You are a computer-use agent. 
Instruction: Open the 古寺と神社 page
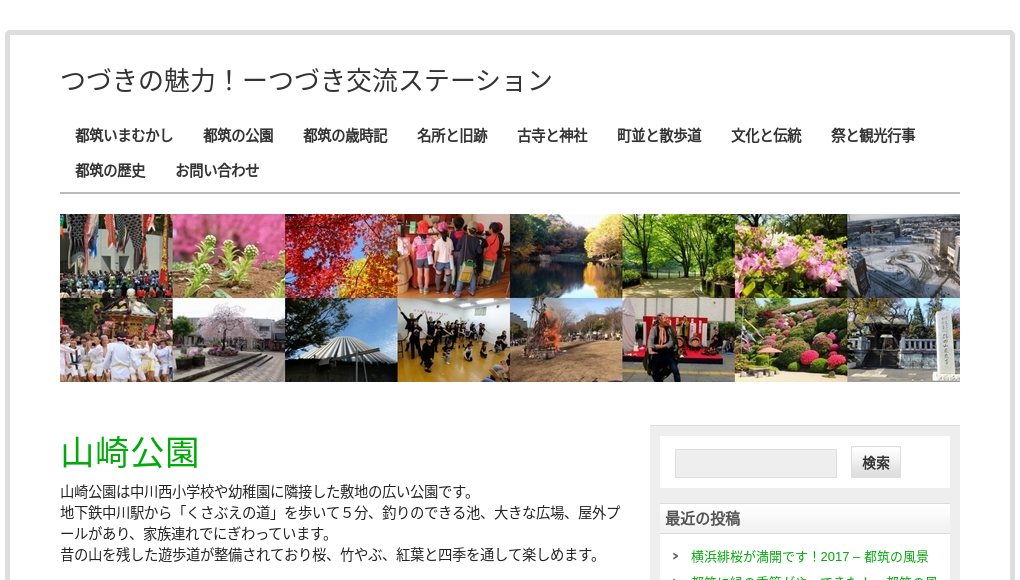552,136
